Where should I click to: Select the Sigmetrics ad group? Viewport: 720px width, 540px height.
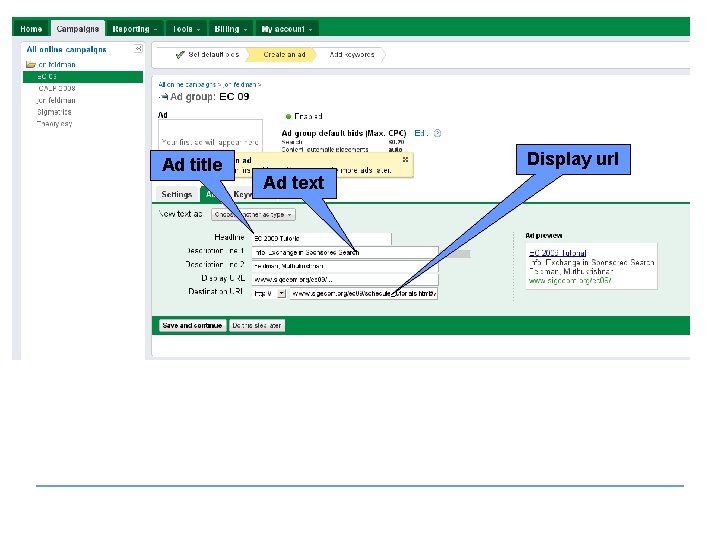click(54, 112)
